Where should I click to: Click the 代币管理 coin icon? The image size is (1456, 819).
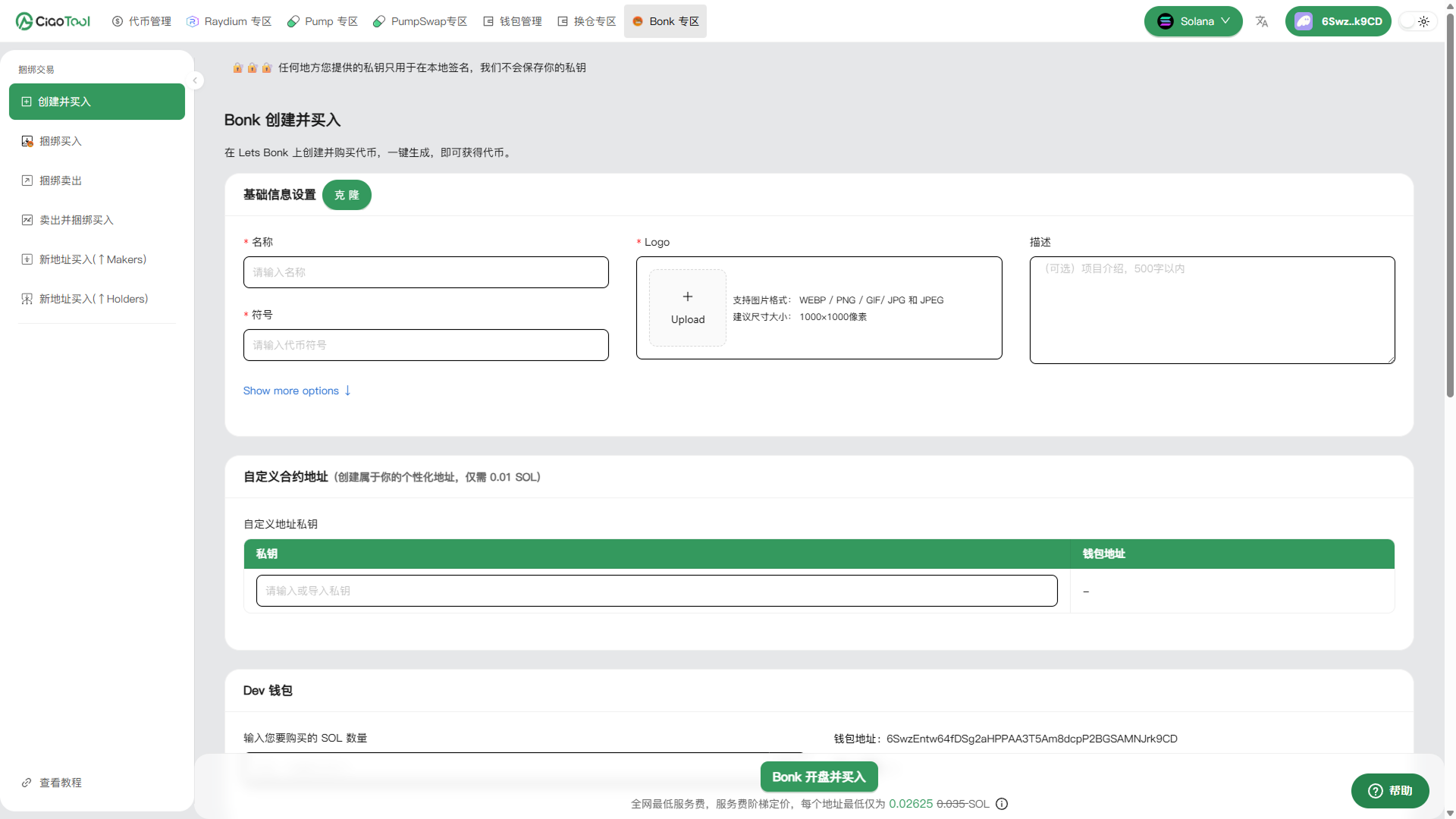click(118, 21)
